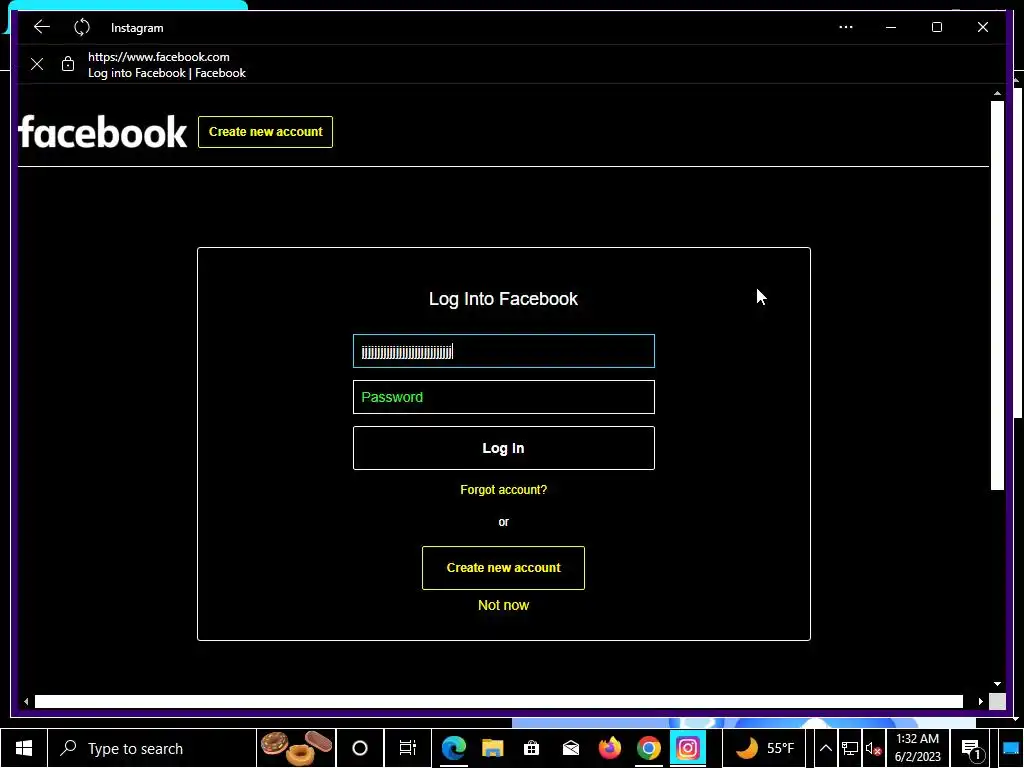Go back with the arrow in title bar
The image size is (1024, 768).
coord(42,27)
